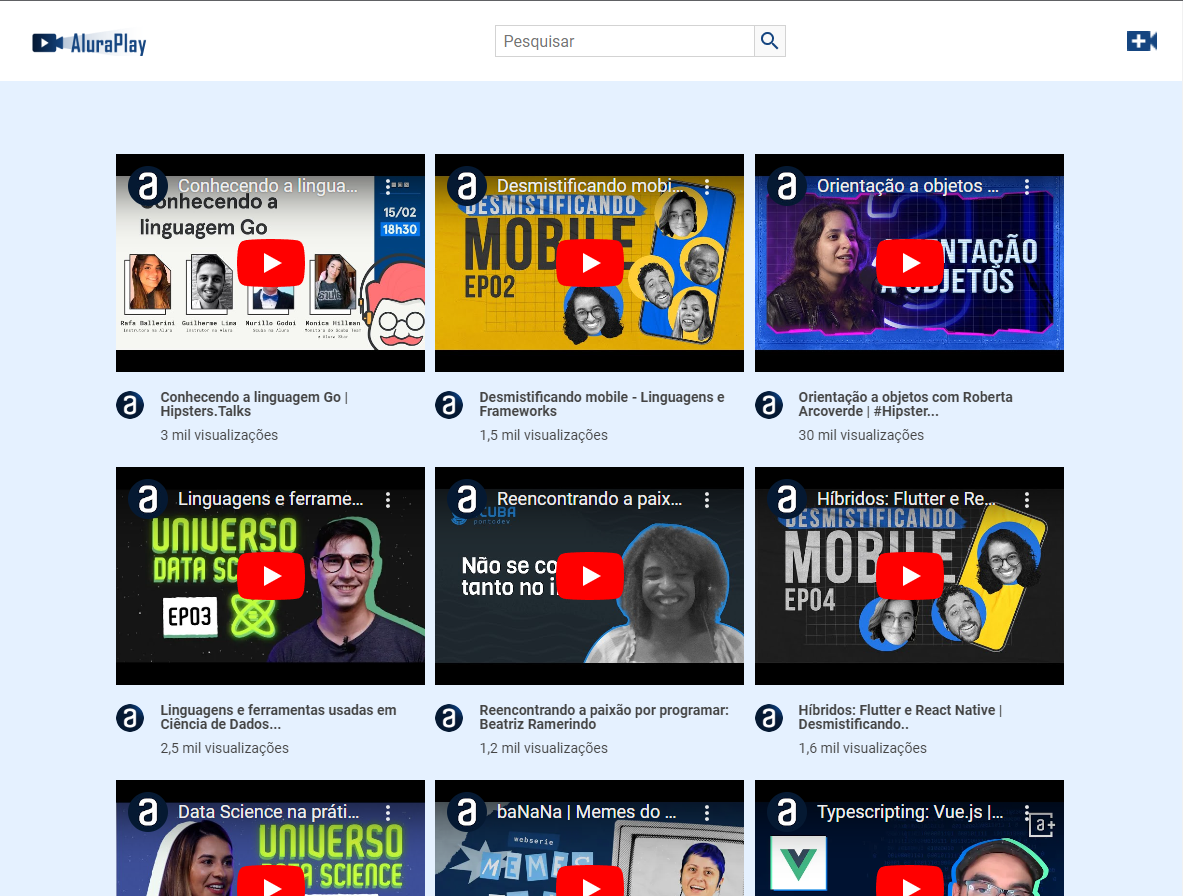Click channel logo in baNaNa Memes embed header
This screenshot has width=1183, height=896.
pos(467,812)
